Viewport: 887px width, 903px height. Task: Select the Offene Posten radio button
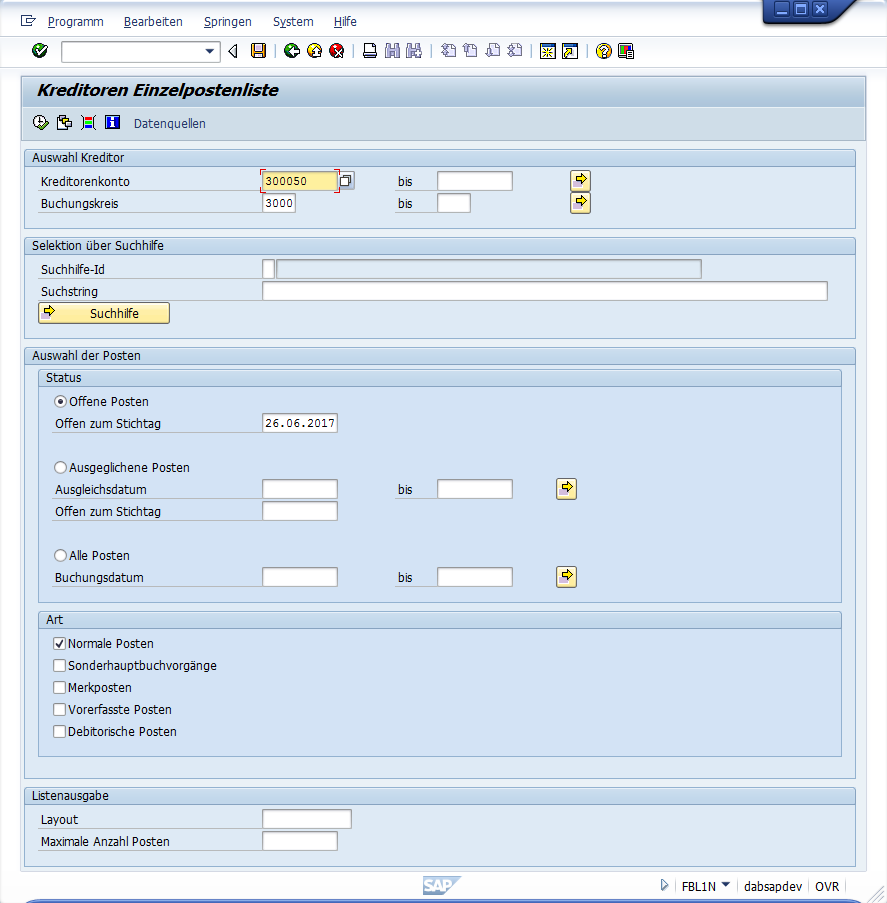[x=60, y=401]
